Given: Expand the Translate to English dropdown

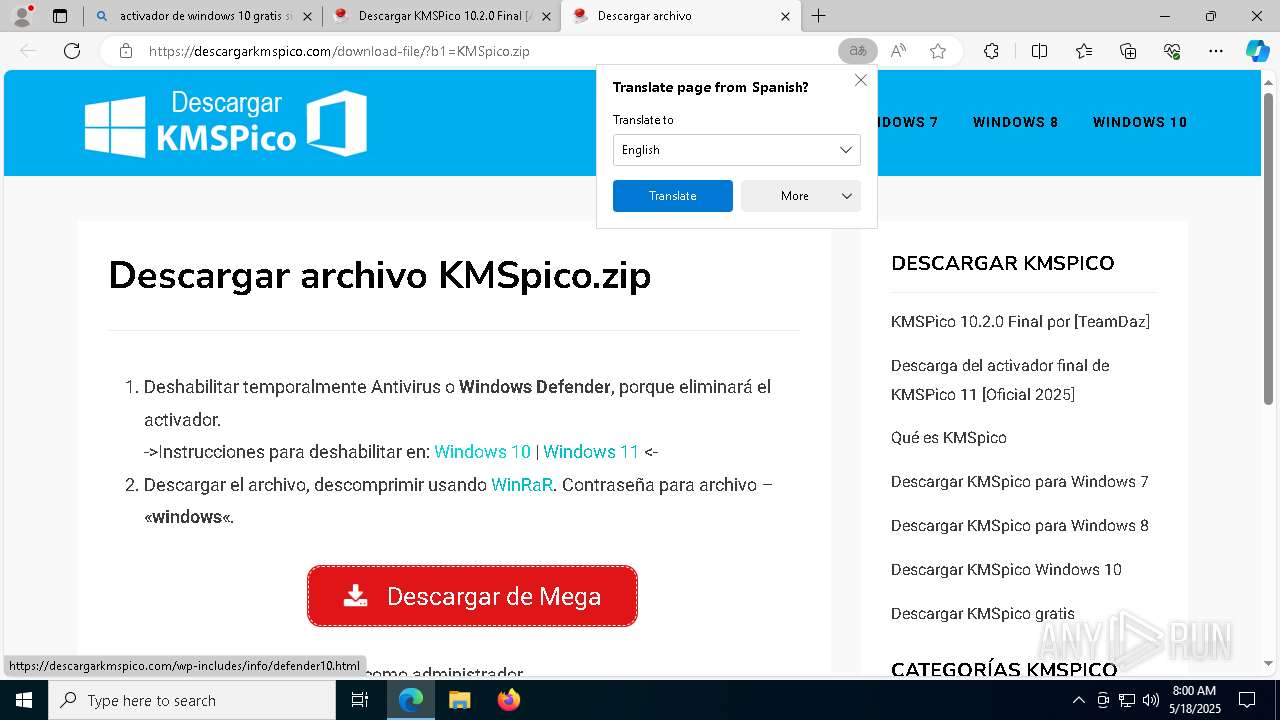Looking at the screenshot, I should (737, 150).
